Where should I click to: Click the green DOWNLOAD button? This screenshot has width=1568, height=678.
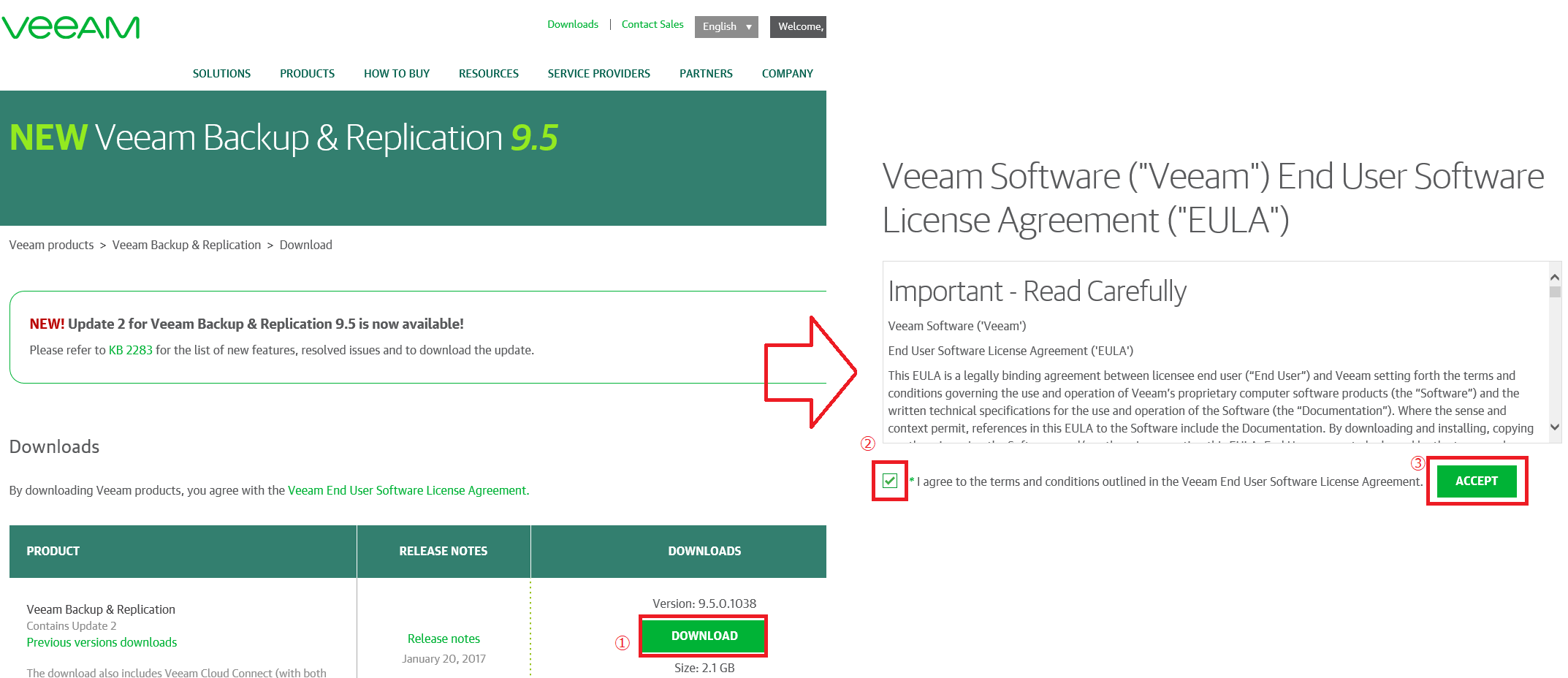click(704, 636)
